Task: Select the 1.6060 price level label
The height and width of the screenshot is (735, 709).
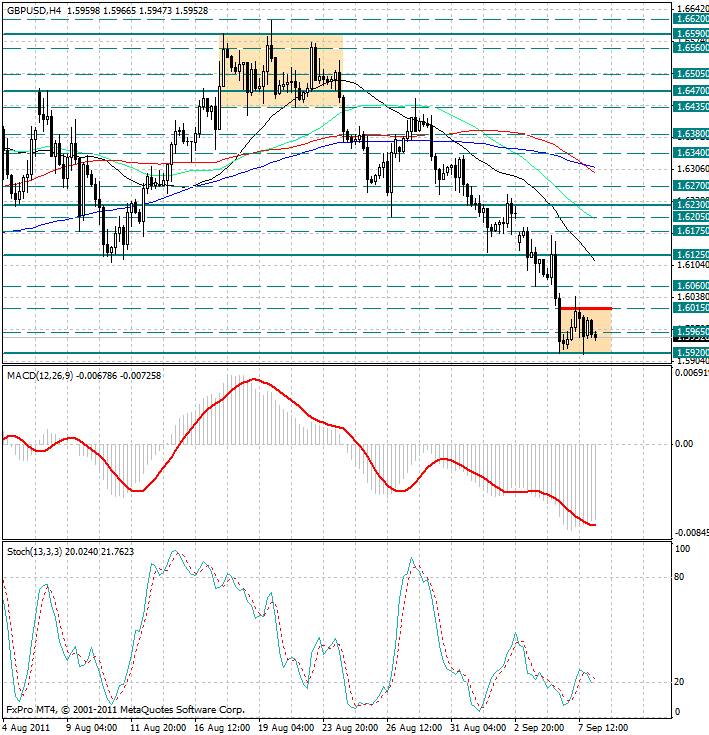Action: pos(691,285)
